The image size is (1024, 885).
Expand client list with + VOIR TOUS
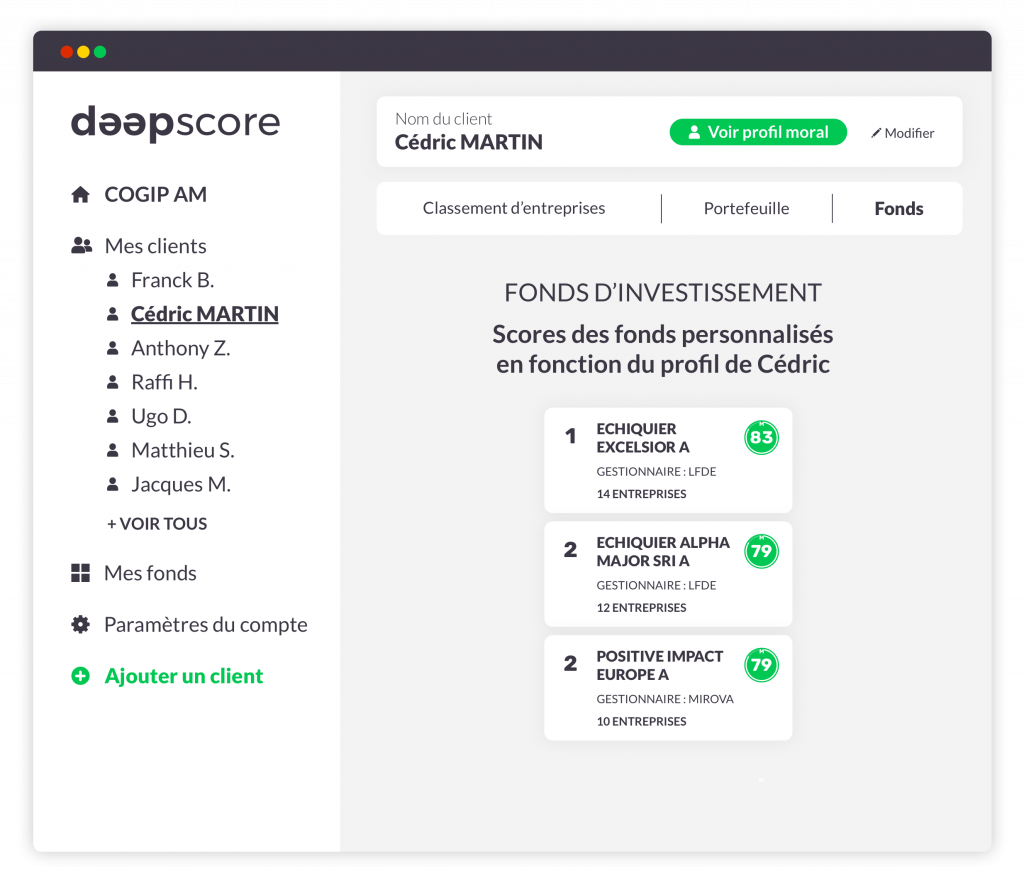coord(157,524)
